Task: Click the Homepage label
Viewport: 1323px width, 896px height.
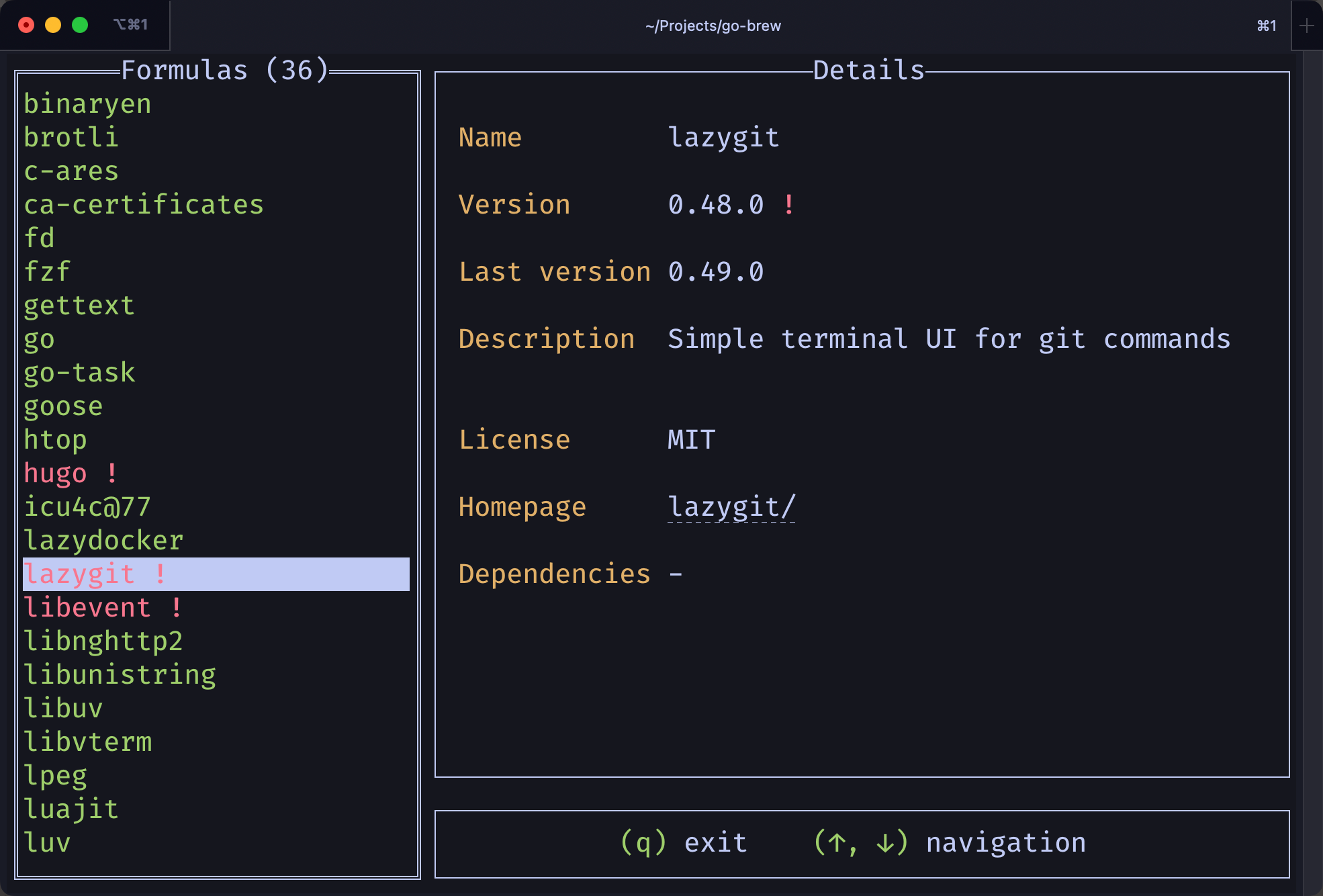Action: [x=522, y=507]
